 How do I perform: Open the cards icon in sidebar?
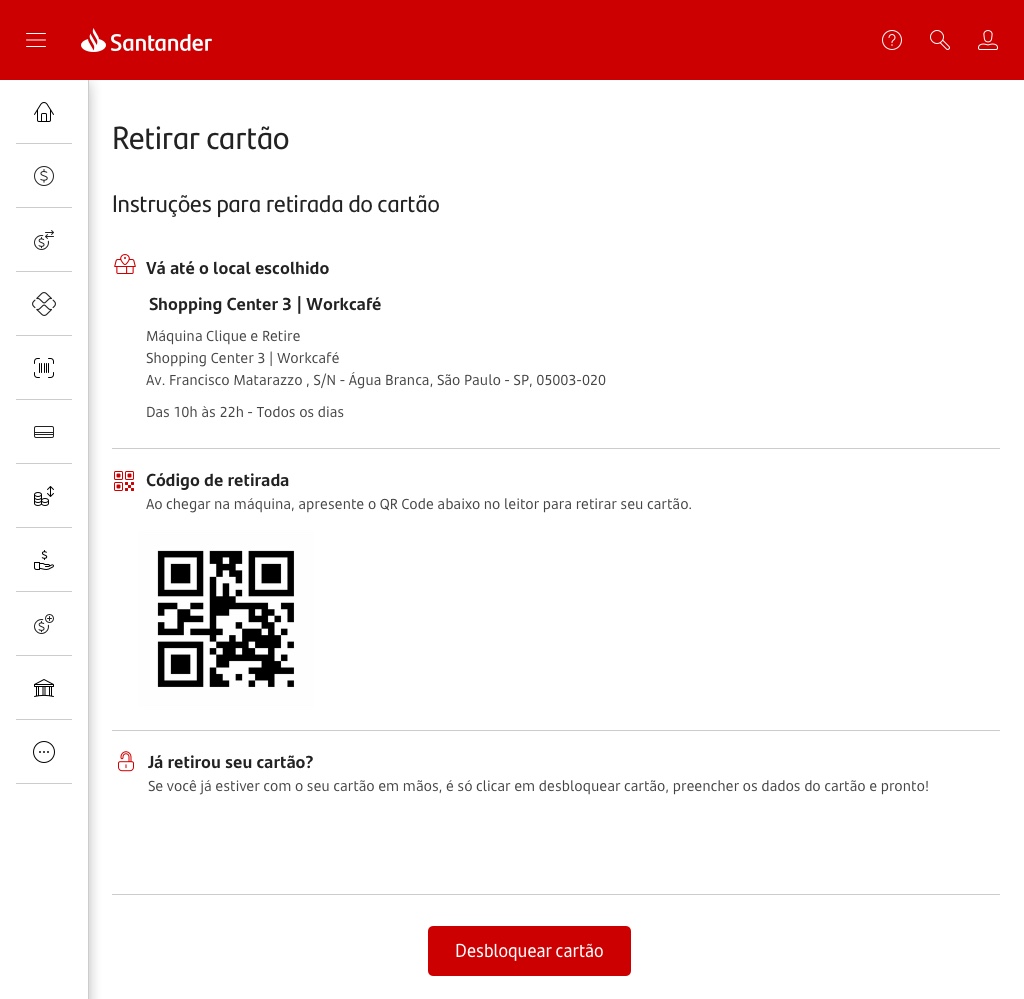[44, 432]
